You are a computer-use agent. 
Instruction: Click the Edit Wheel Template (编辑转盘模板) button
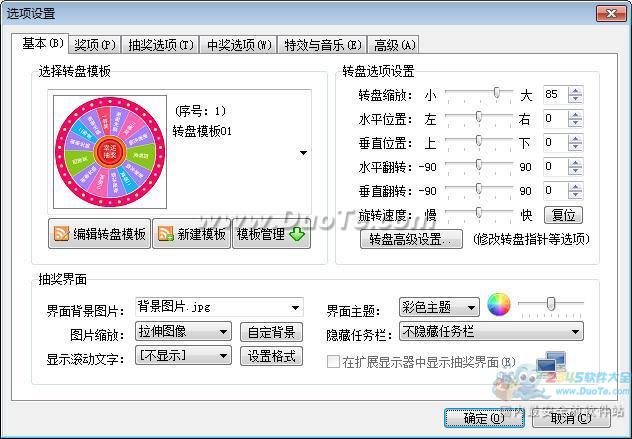(x=100, y=234)
